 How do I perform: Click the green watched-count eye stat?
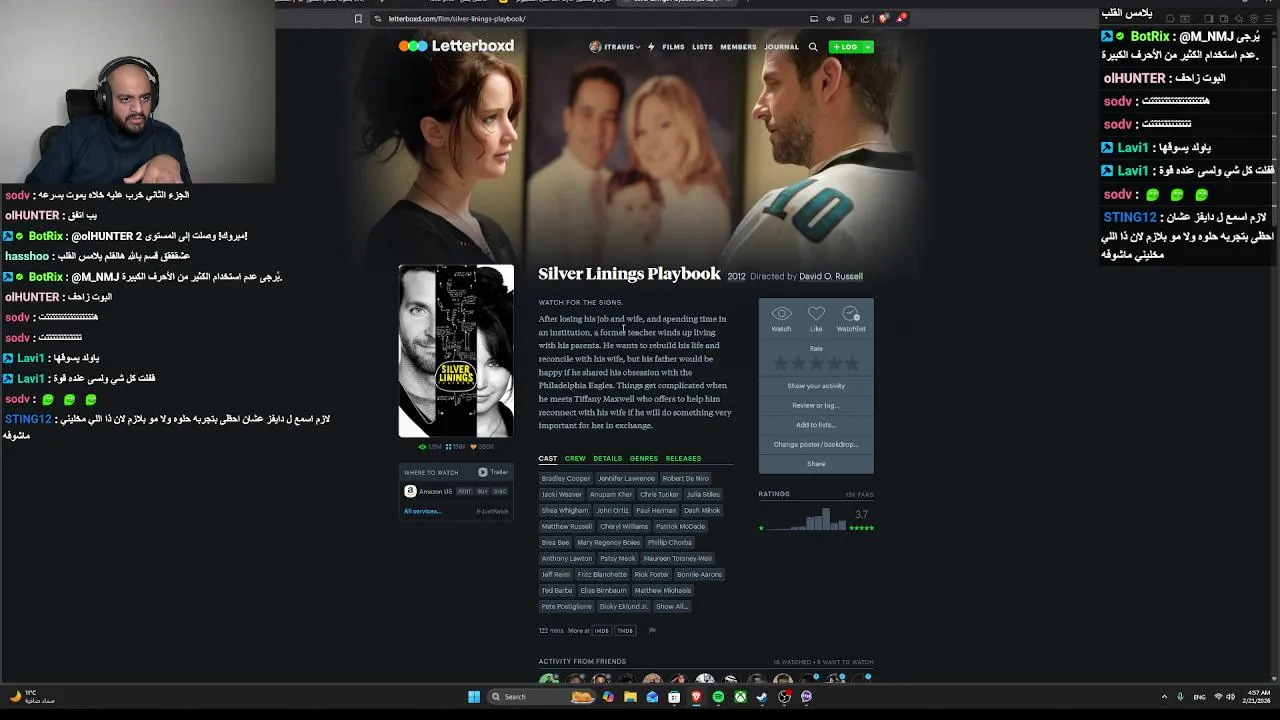(430, 447)
